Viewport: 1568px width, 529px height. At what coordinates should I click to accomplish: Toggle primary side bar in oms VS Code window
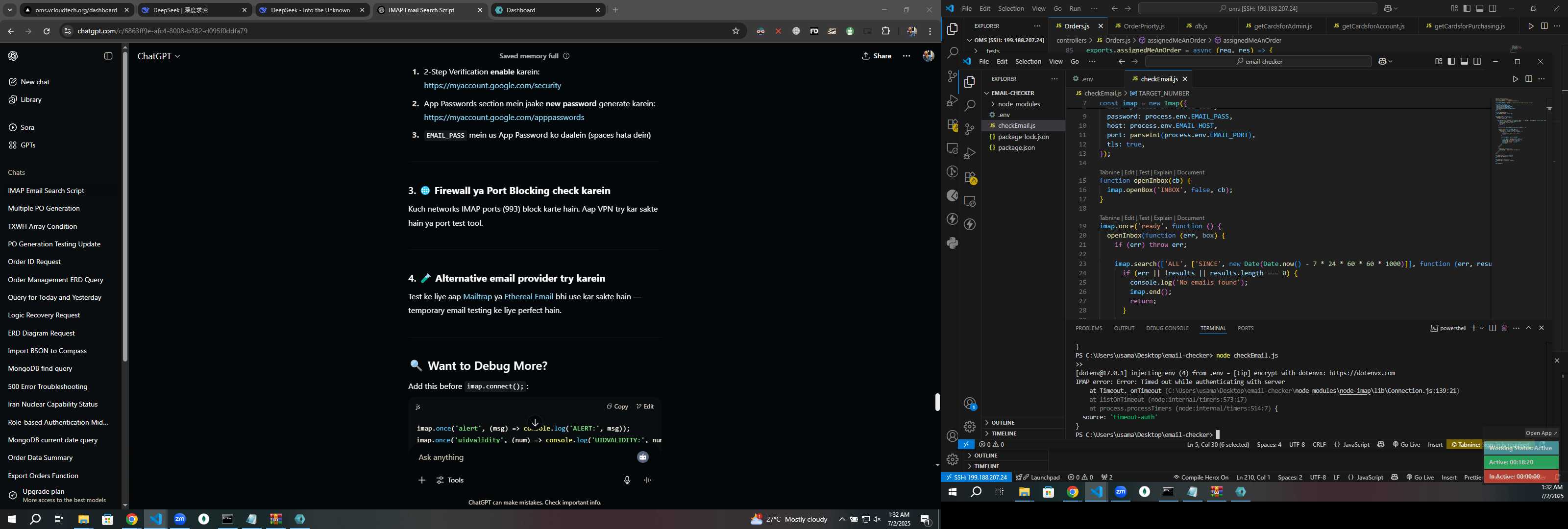click(x=1467, y=8)
